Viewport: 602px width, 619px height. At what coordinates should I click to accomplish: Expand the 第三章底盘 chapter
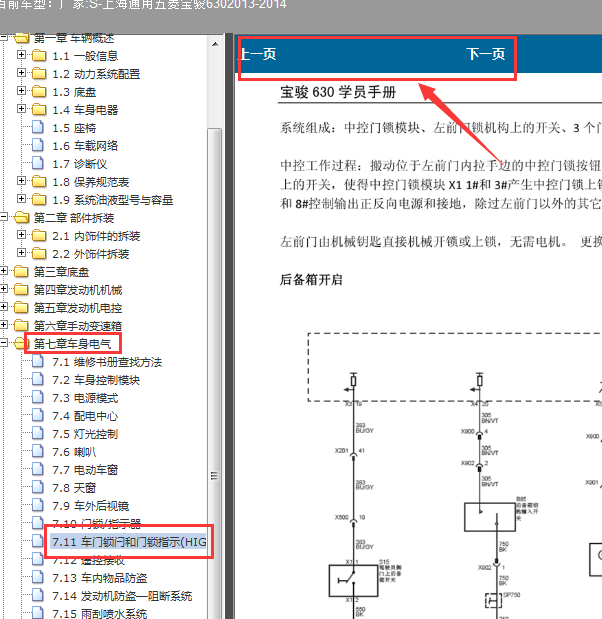[x=4, y=271]
